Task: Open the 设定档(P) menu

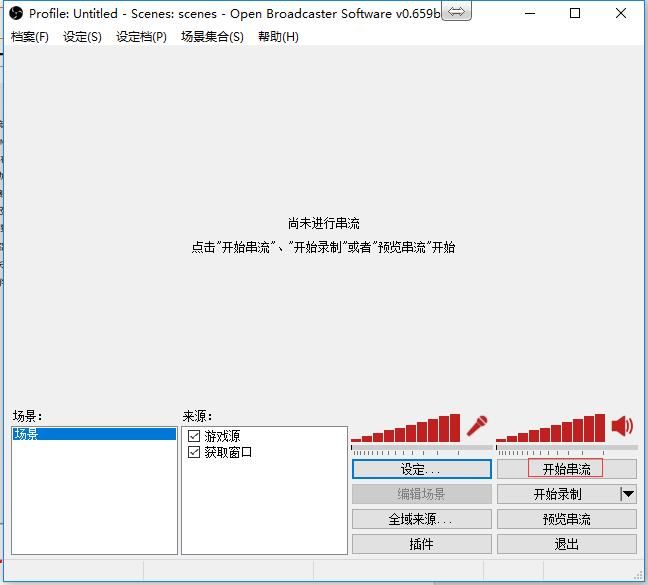Action: 141,37
